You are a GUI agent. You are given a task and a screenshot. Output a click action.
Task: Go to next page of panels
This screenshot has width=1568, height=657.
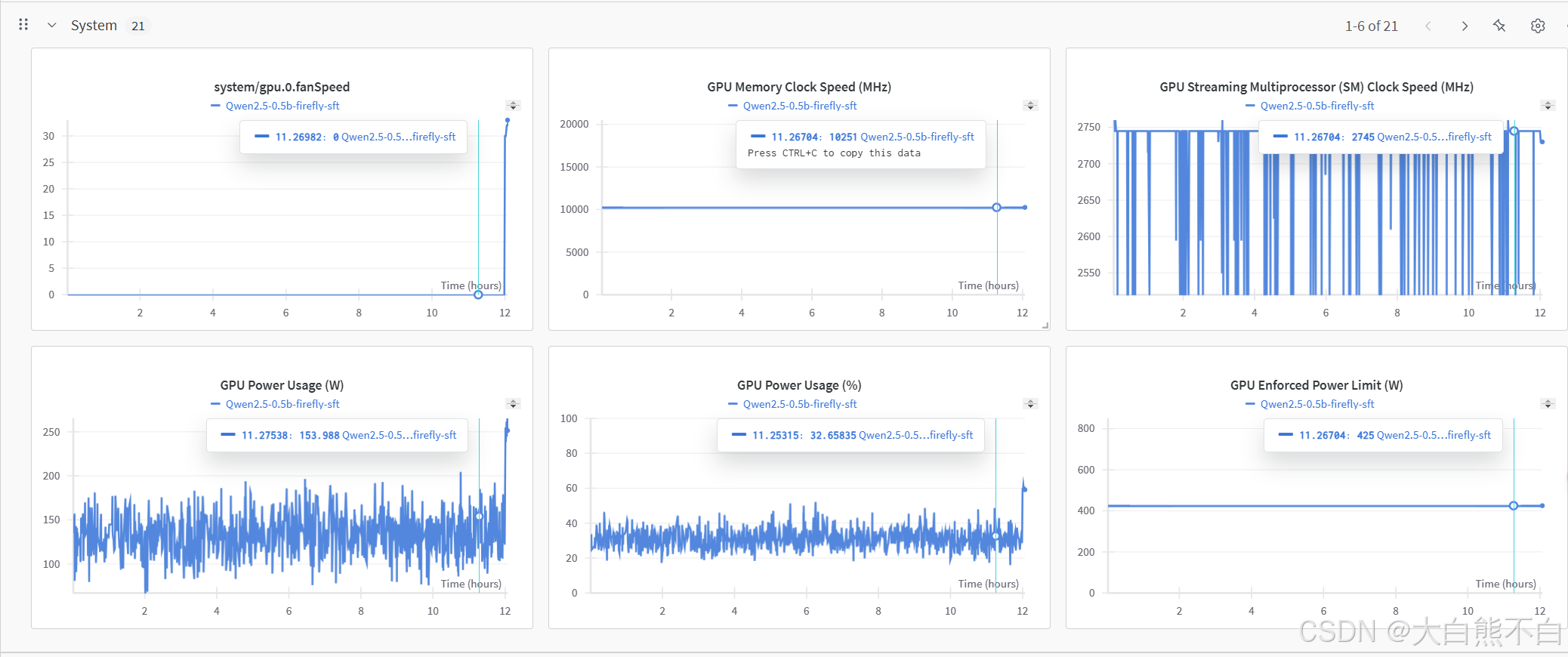point(1465,26)
